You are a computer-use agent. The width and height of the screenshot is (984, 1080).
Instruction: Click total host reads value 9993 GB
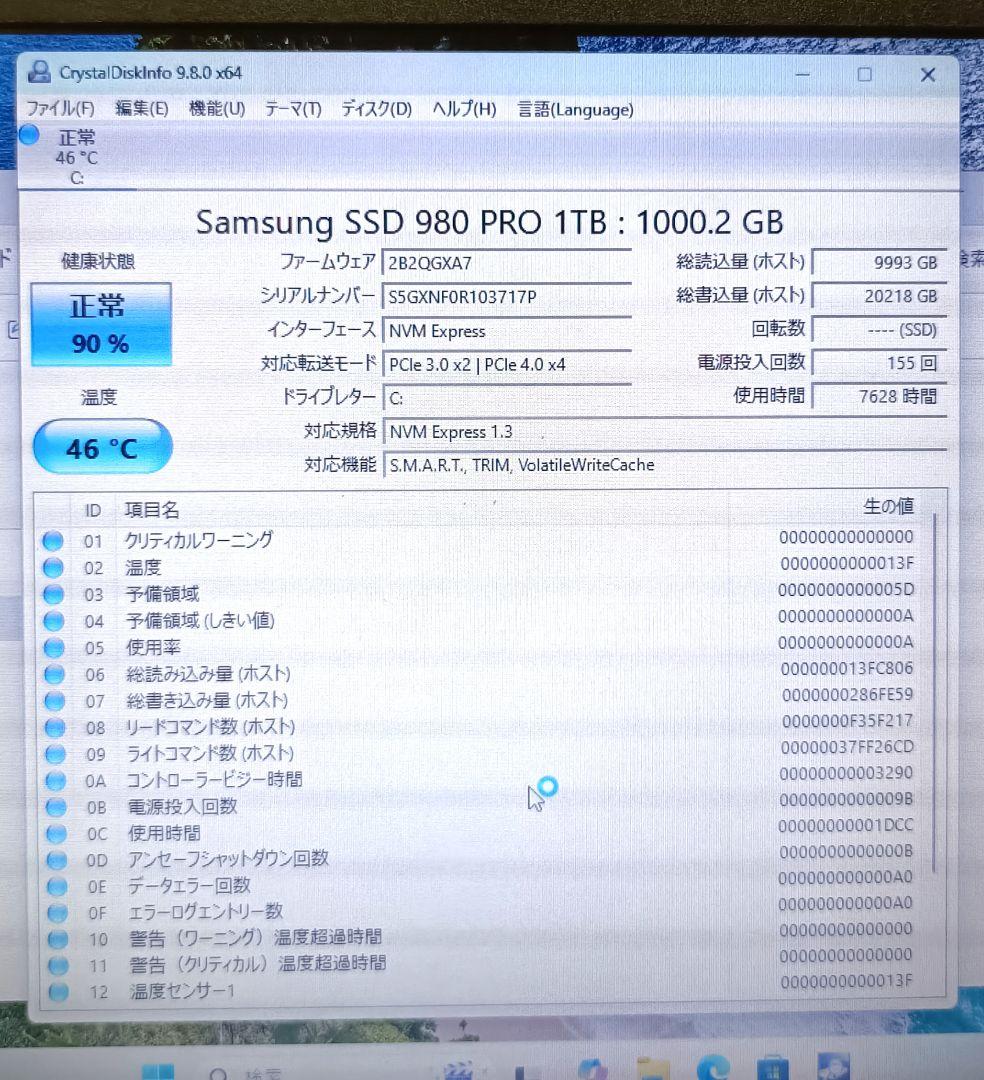point(879,262)
